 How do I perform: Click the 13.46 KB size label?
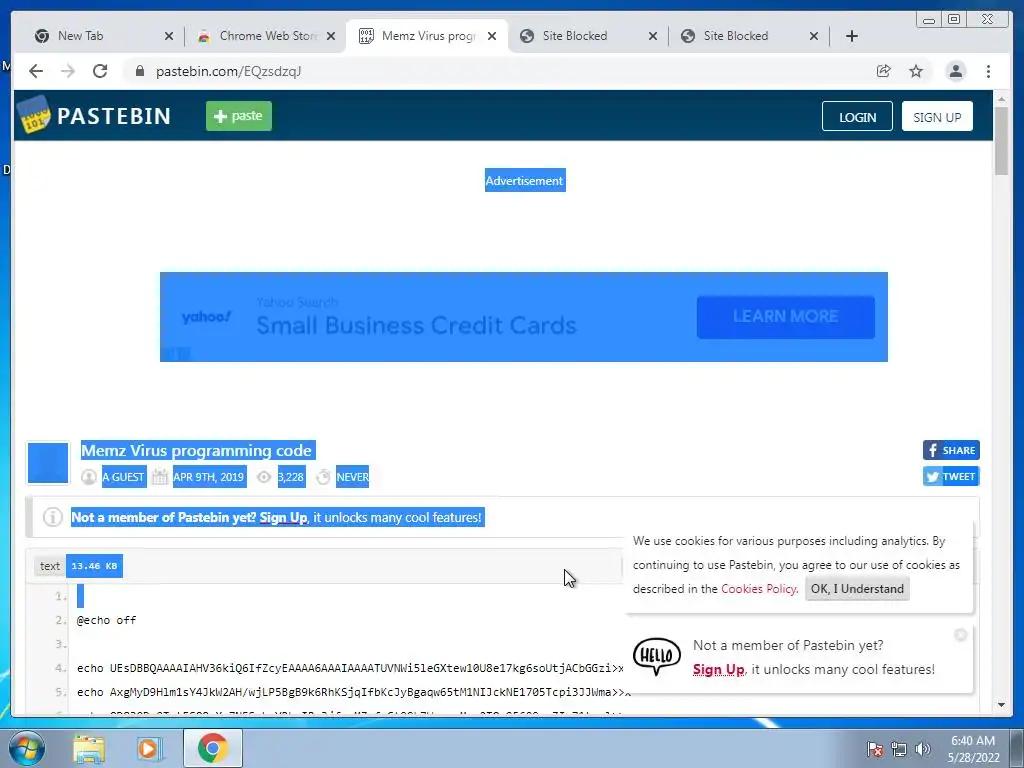coord(94,566)
